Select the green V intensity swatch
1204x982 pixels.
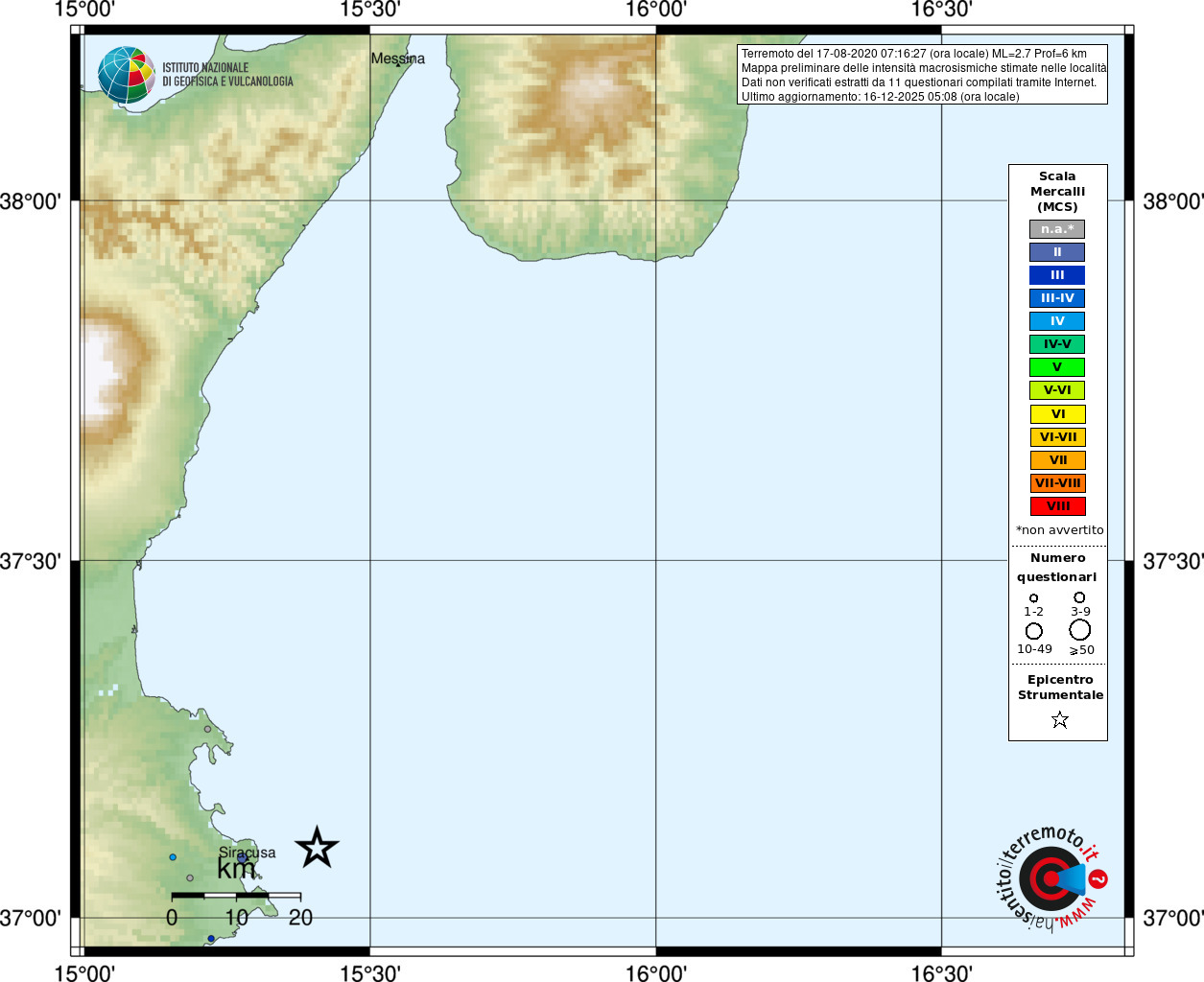click(x=1057, y=367)
